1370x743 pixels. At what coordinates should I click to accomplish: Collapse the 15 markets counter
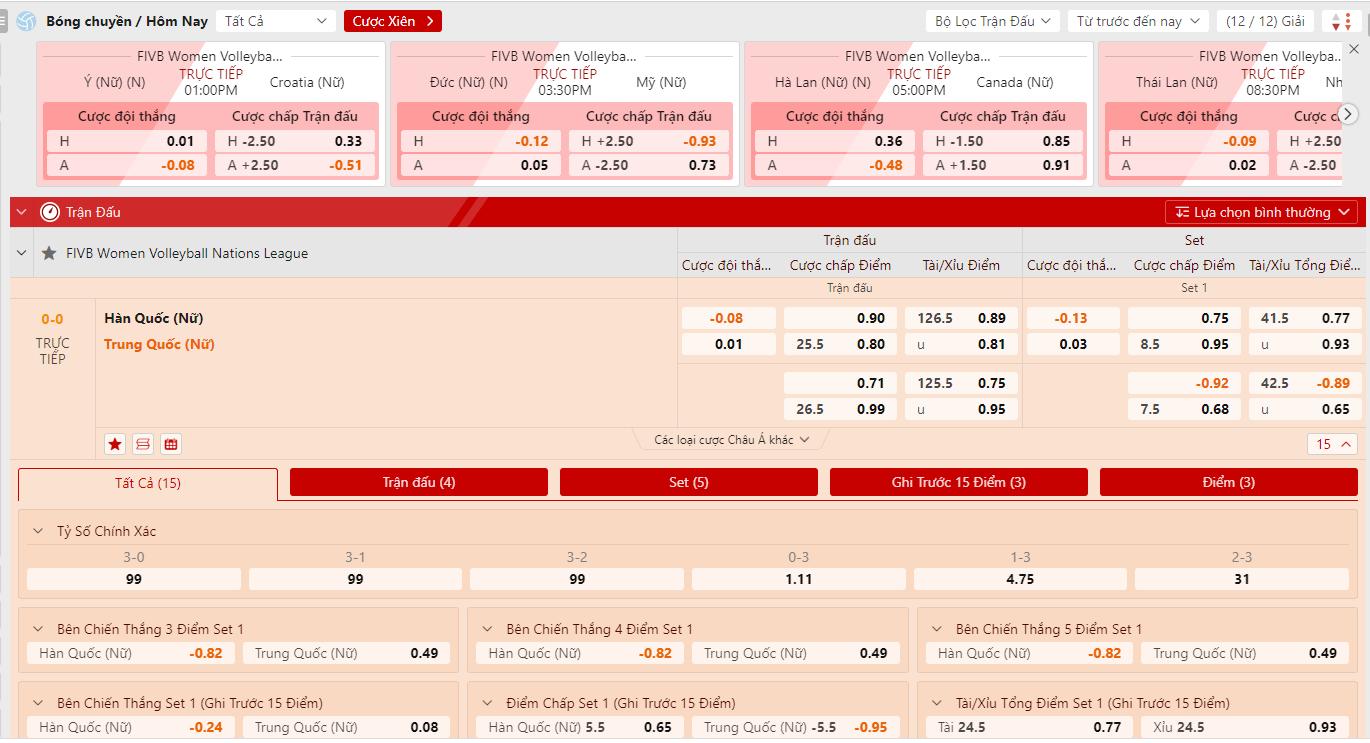coord(1333,444)
